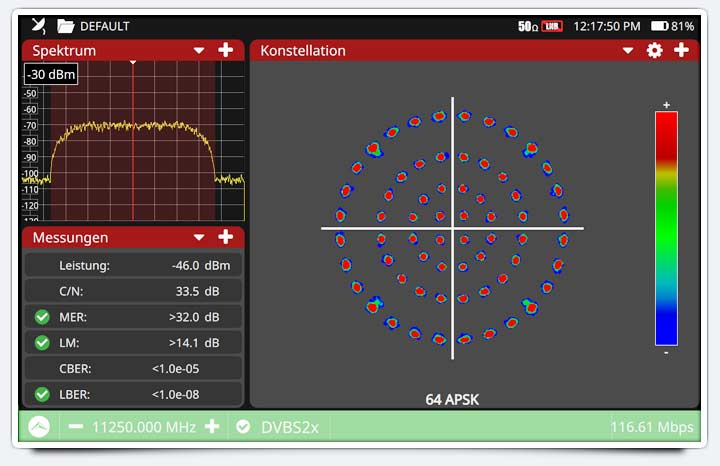Tap the red LNB indicator icon
720x466 pixels.
click(x=552, y=26)
